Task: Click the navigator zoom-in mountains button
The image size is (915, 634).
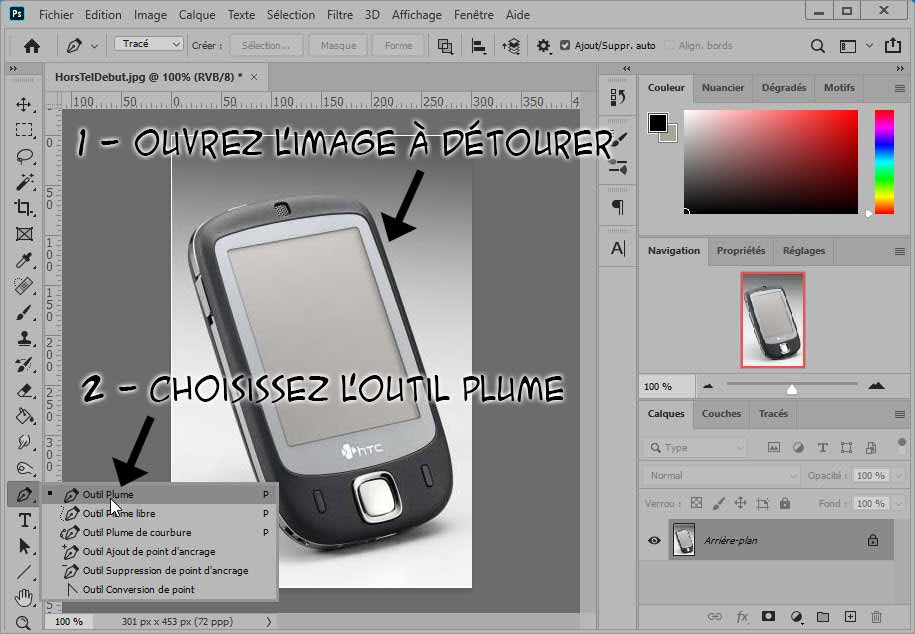Action: [876, 386]
